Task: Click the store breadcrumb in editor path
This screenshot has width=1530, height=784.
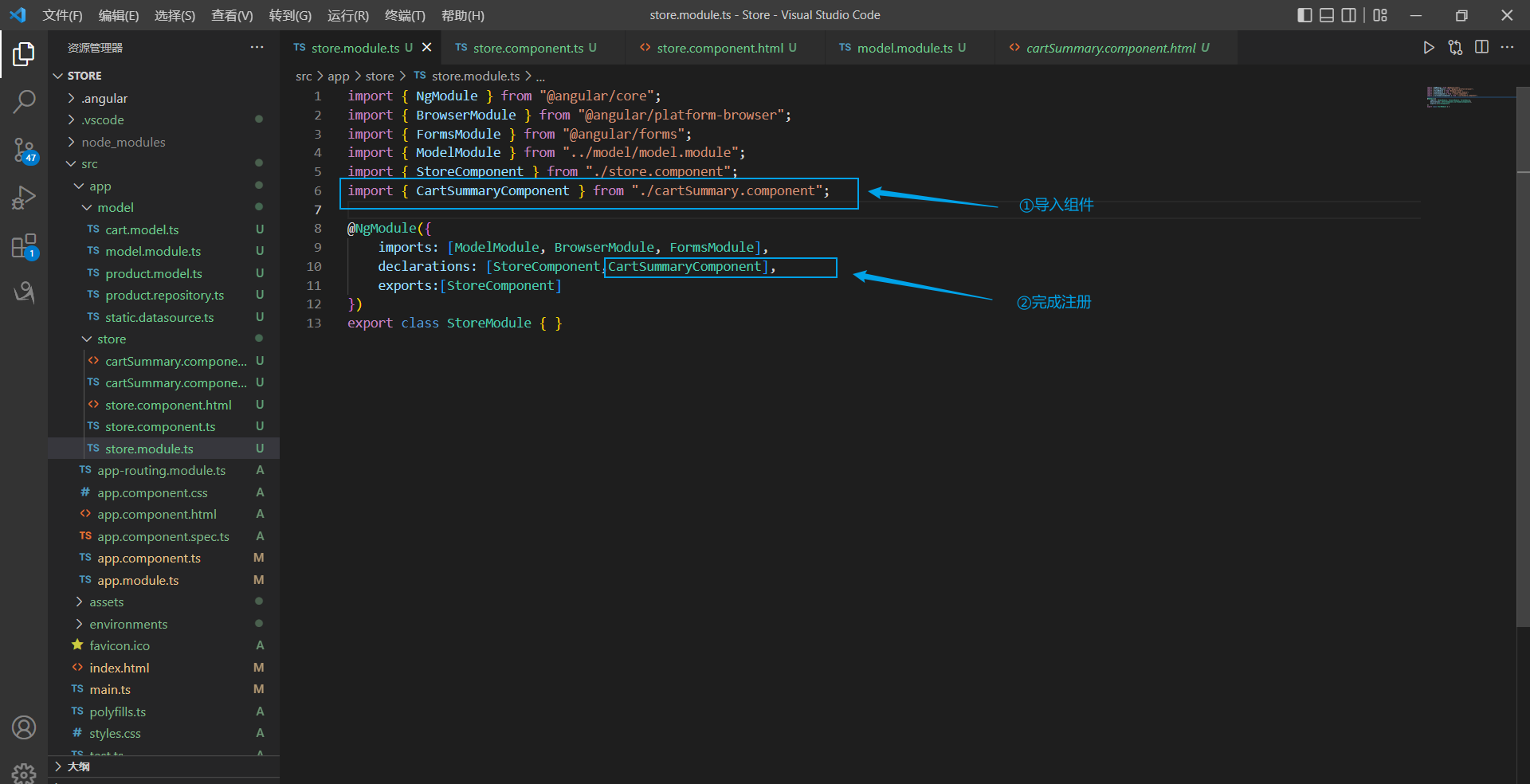Action: click(379, 76)
